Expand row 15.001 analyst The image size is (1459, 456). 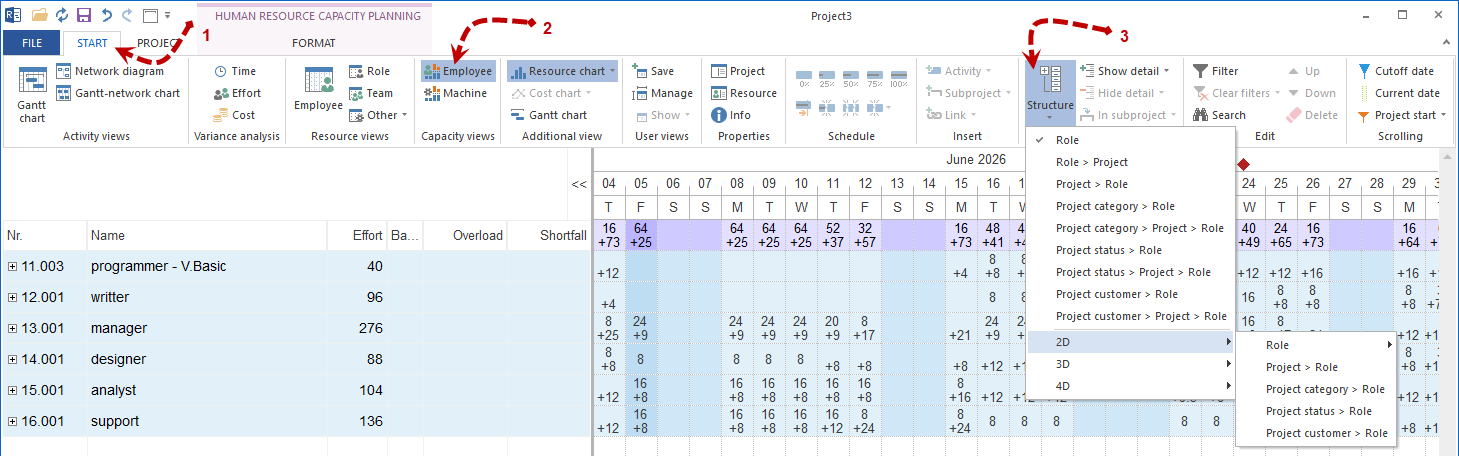(x=12, y=390)
